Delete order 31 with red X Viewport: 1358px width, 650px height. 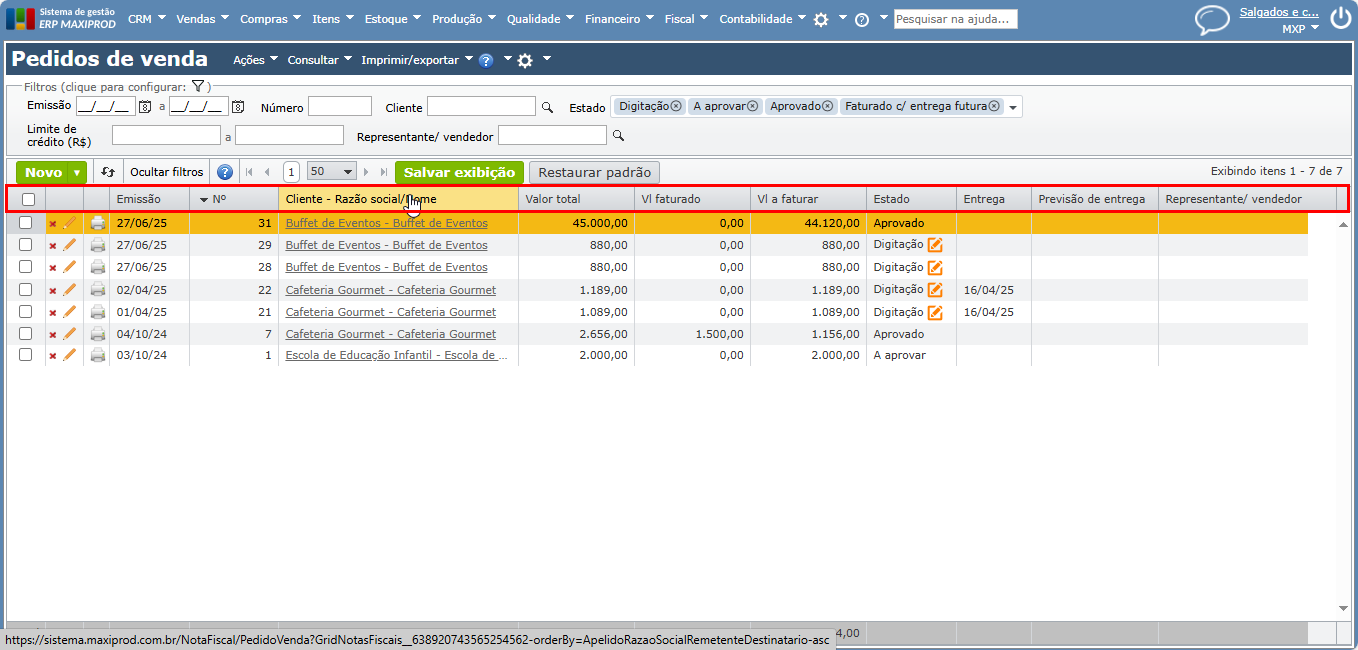pyautogui.click(x=53, y=224)
